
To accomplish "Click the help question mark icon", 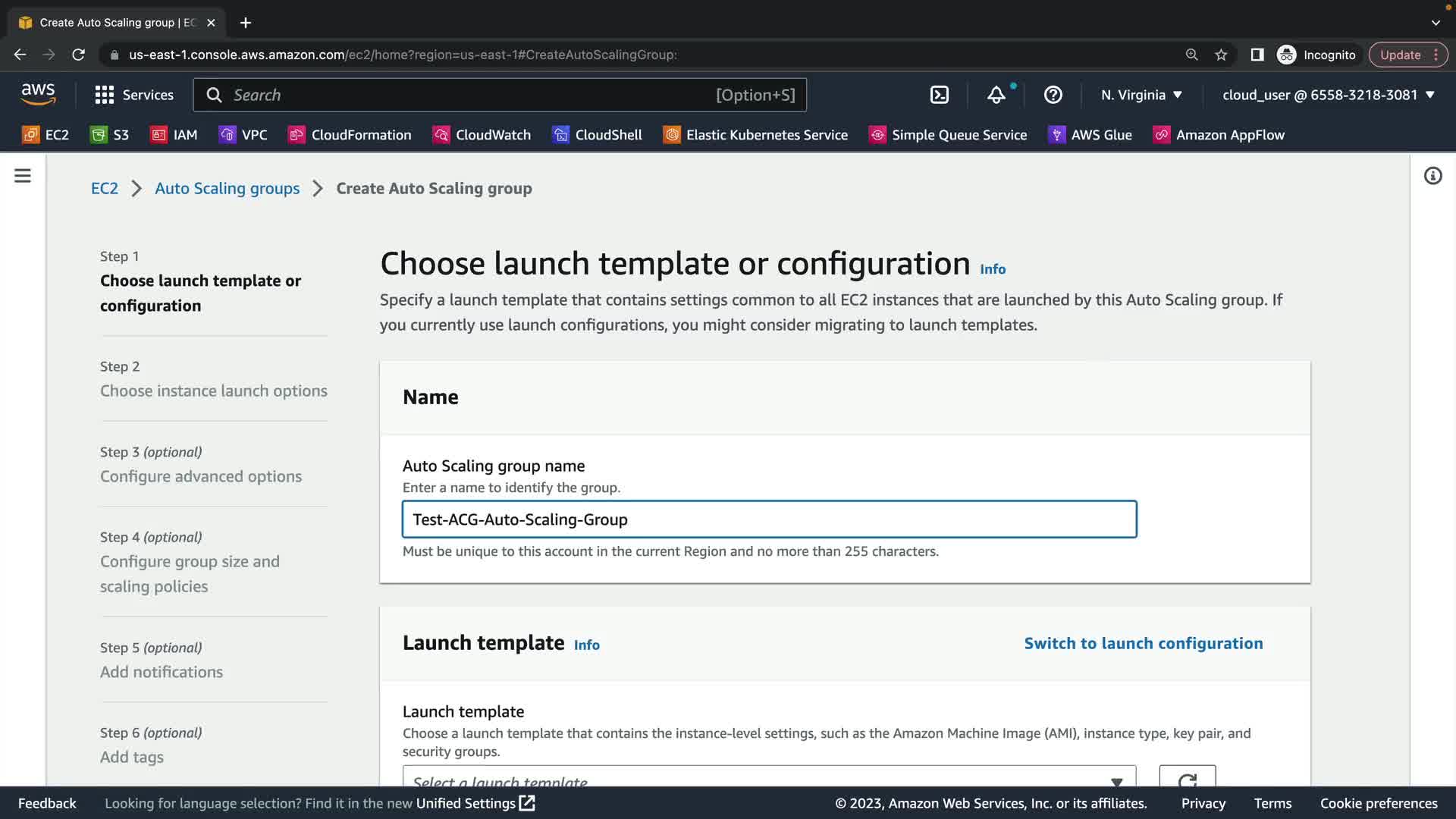I will pos(1053,95).
